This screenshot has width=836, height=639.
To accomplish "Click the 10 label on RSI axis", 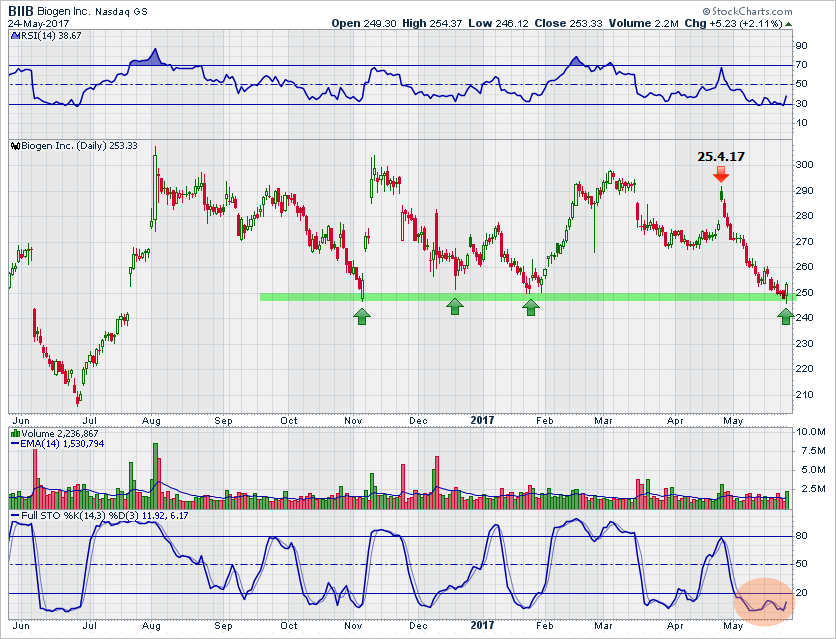I will (801, 123).
